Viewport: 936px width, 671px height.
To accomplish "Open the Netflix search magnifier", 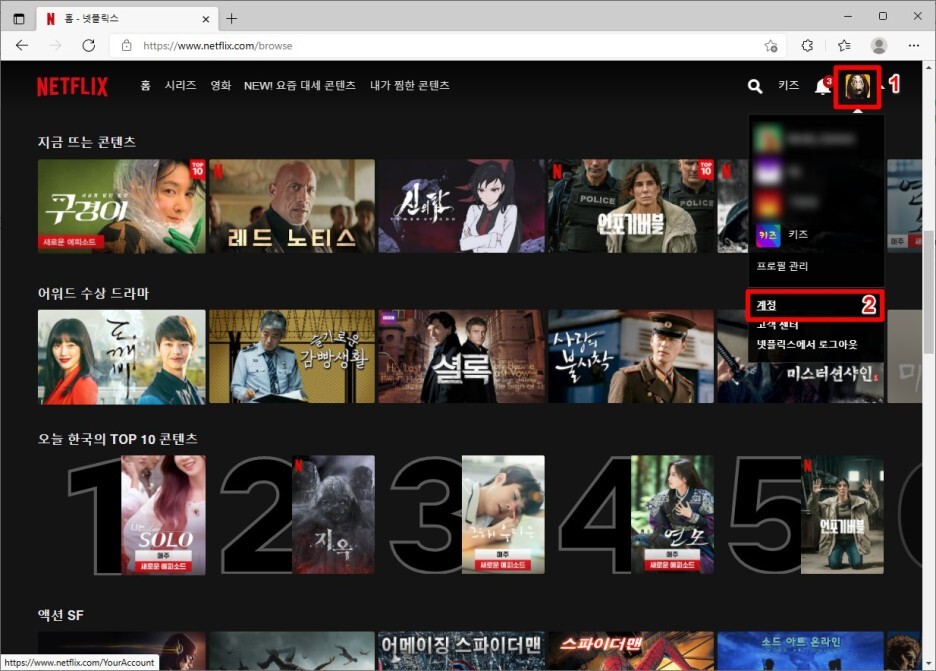I will [755, 87].
